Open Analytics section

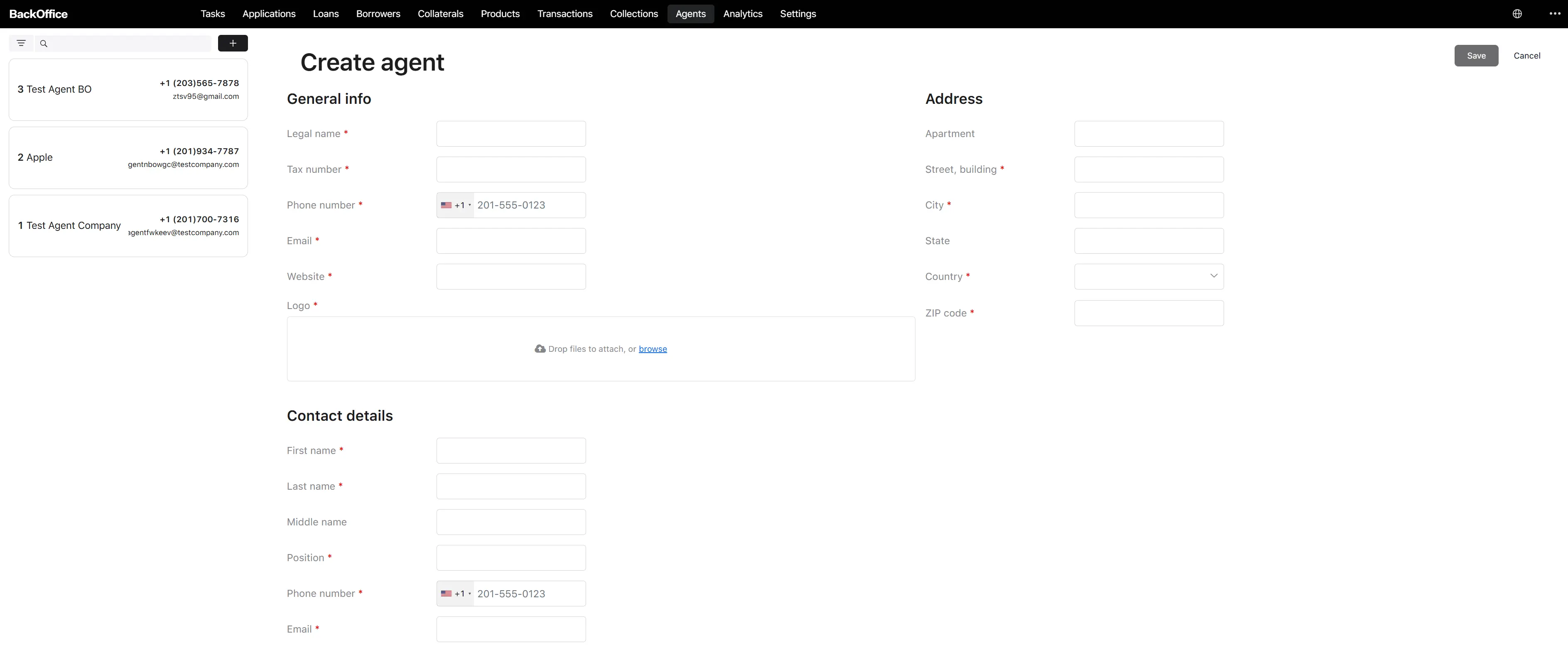coord(743,13)
